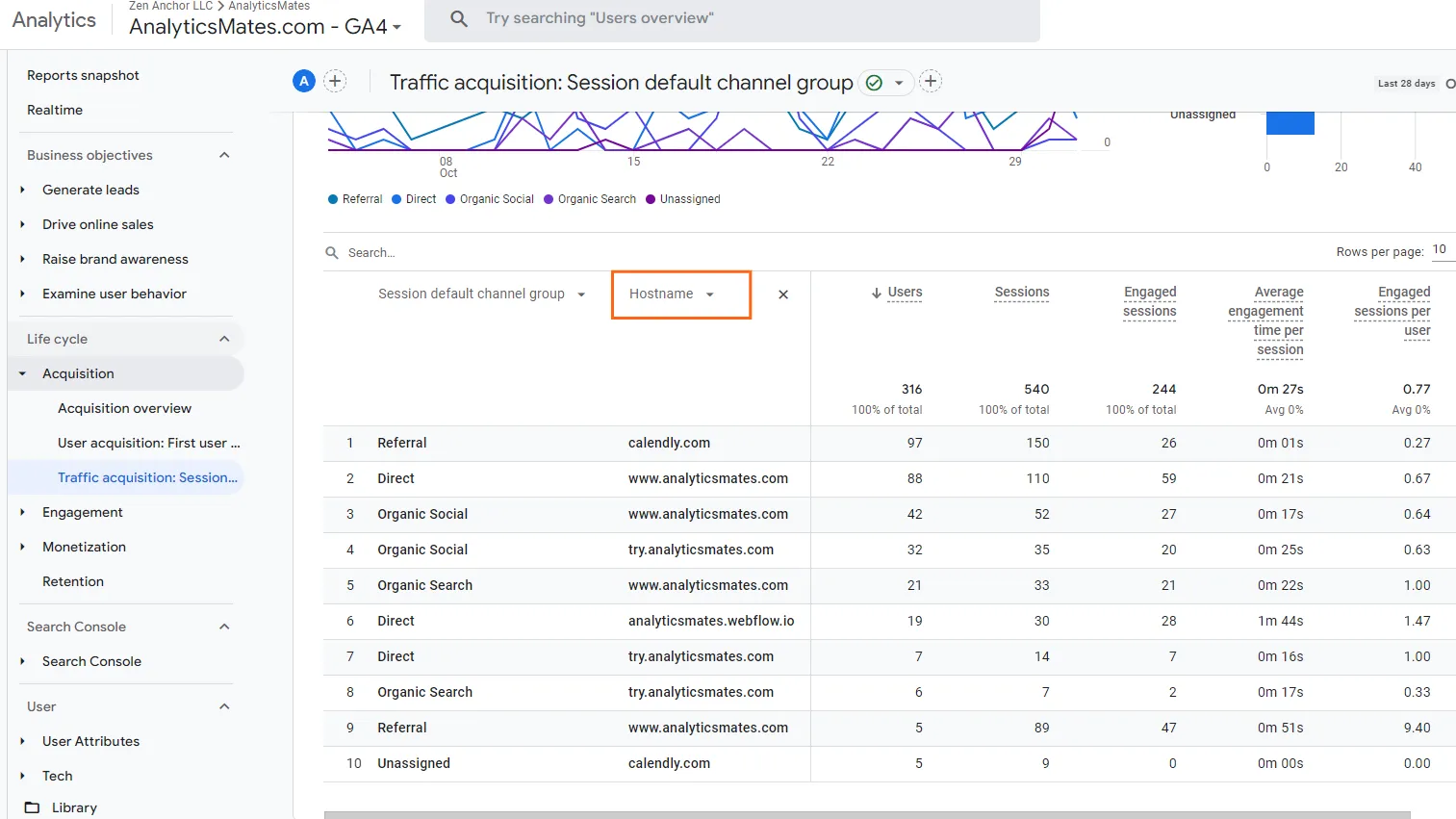Viewport: 1456px width, 819px height.
Task: Sort by Engaged sessions column
Action: click(x=1150, y=301)
